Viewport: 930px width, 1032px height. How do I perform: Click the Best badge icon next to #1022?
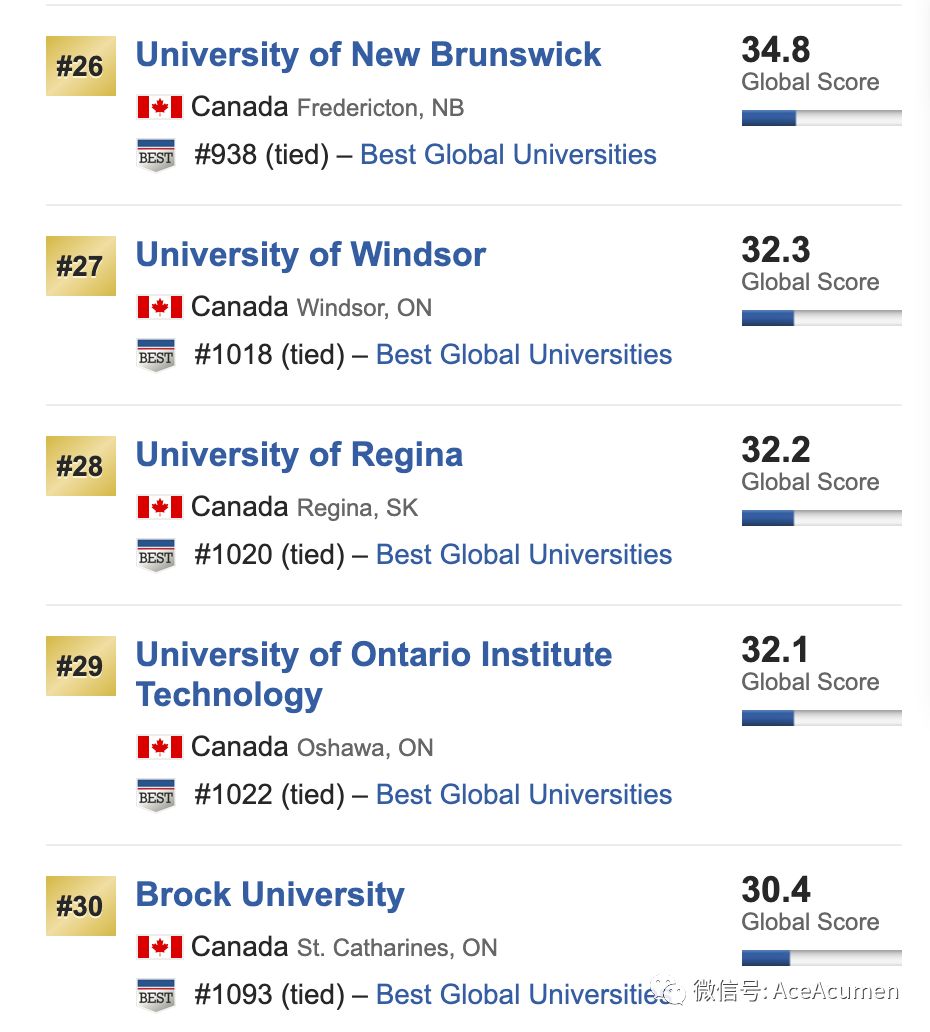156,795
